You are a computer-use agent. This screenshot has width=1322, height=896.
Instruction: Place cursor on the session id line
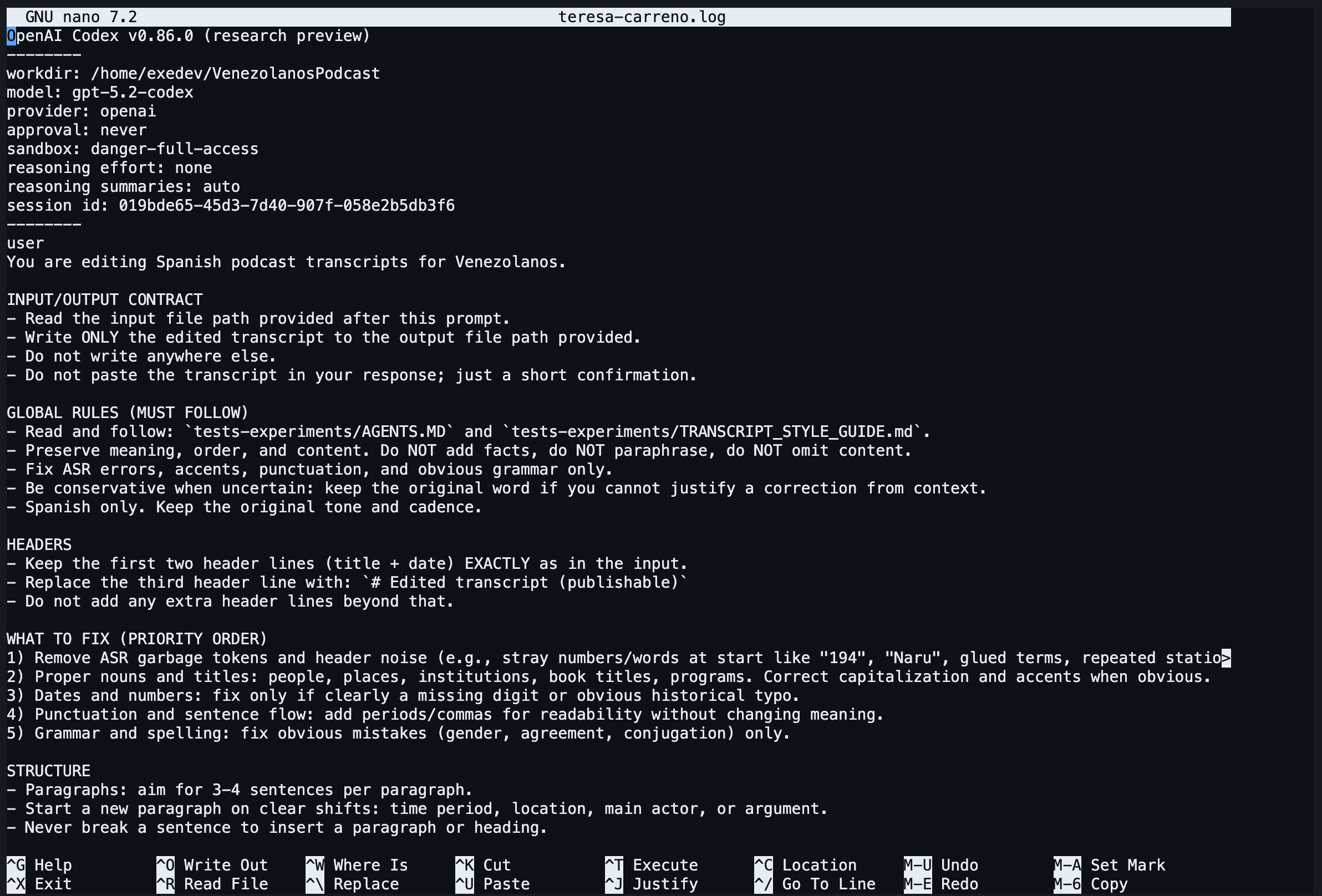click(x=230, y=205)
